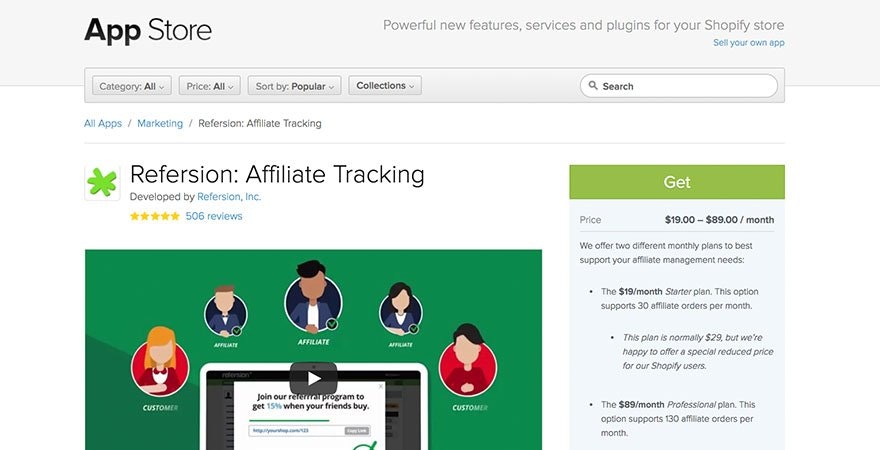Screen dimensions: 880x450
Task: Open the Refersion, Inc. developer link
Action: [229, 197]
